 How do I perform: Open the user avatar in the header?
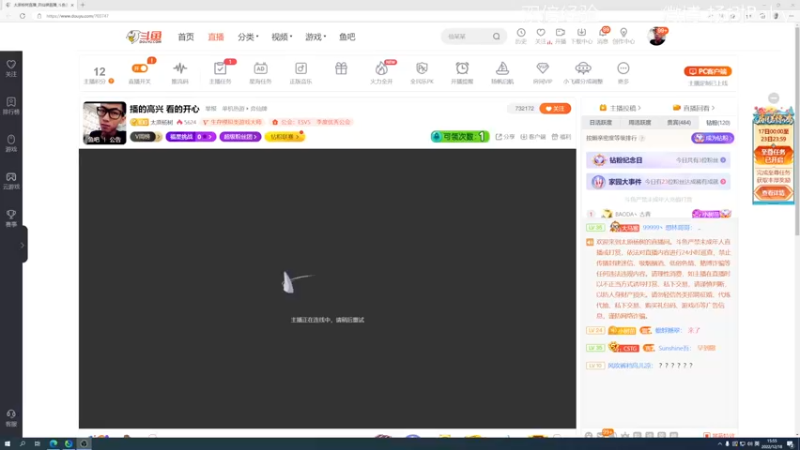[x=656, y=37]
